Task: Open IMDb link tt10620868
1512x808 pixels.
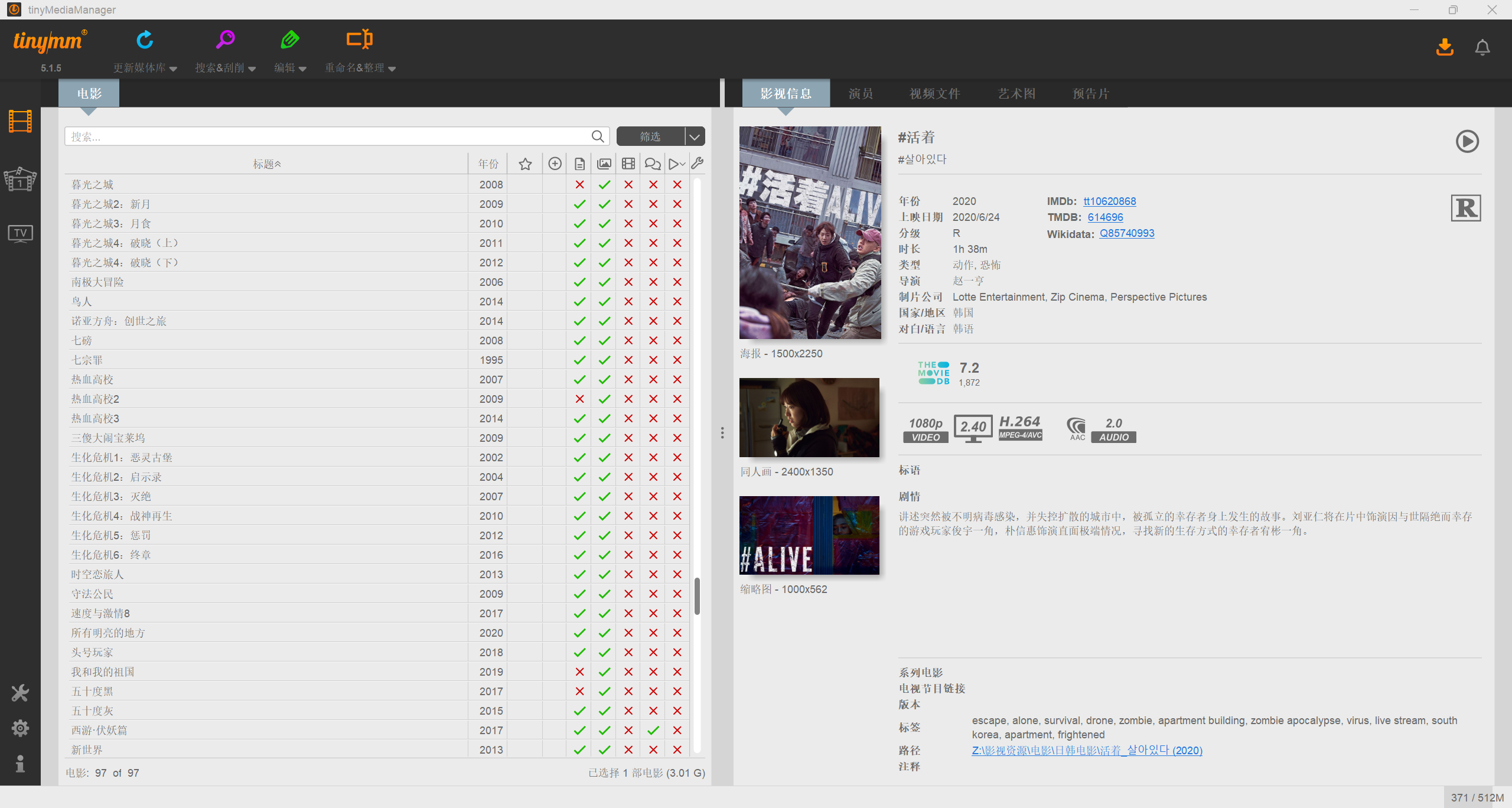Action: (x=1110, y=201)
